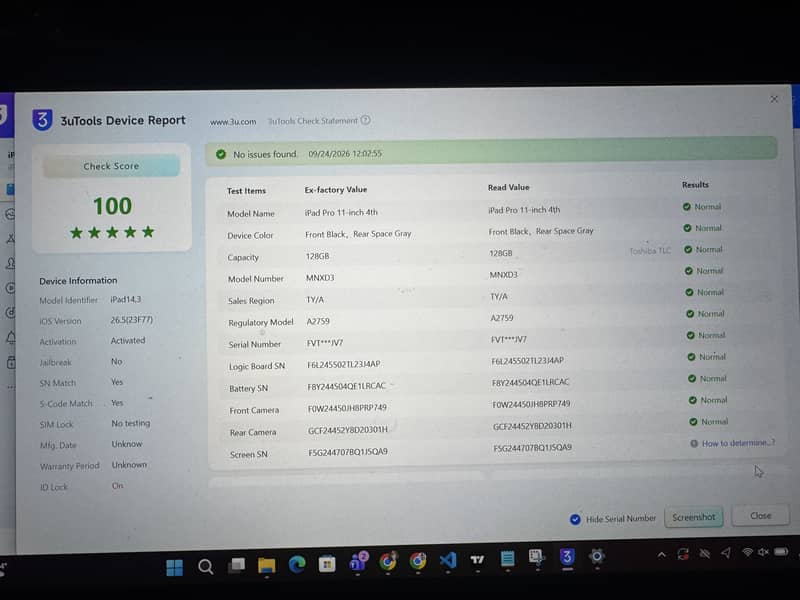Open the Windows Start menu
Screen dimensions: 800x600
point(174,567)
